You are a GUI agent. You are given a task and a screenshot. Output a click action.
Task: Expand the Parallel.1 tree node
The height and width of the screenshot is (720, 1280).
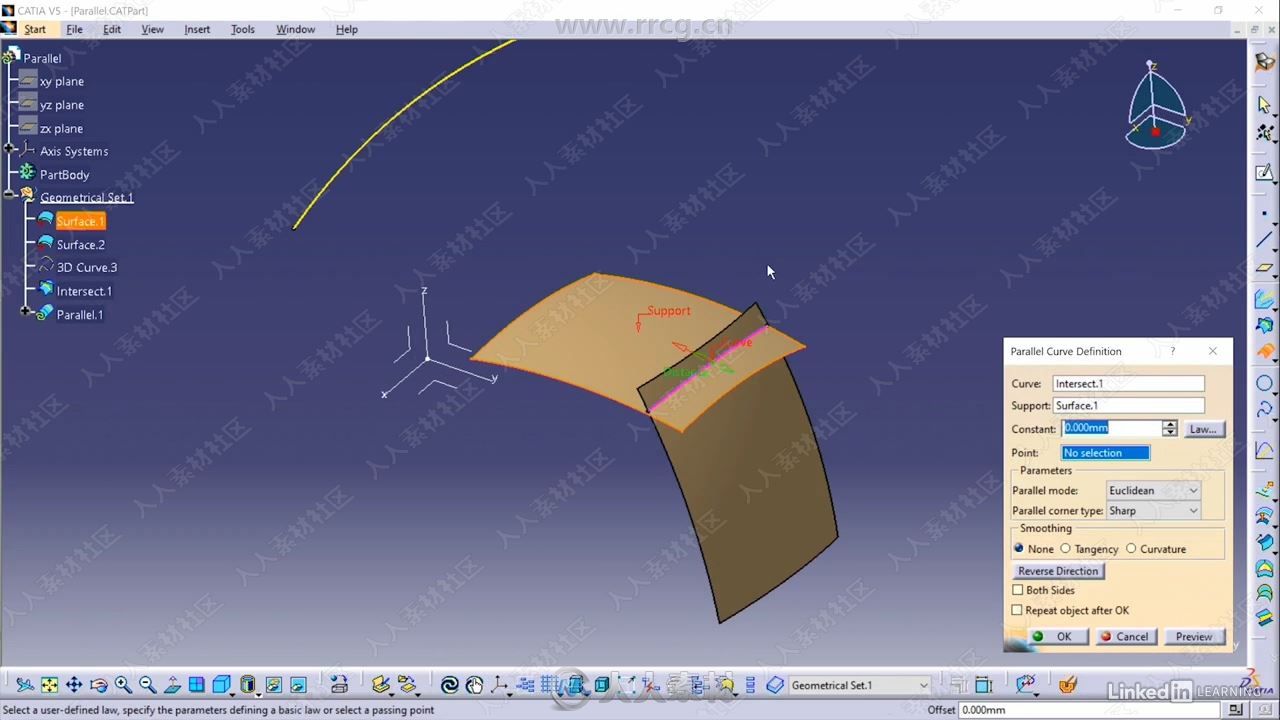[26, 312]
